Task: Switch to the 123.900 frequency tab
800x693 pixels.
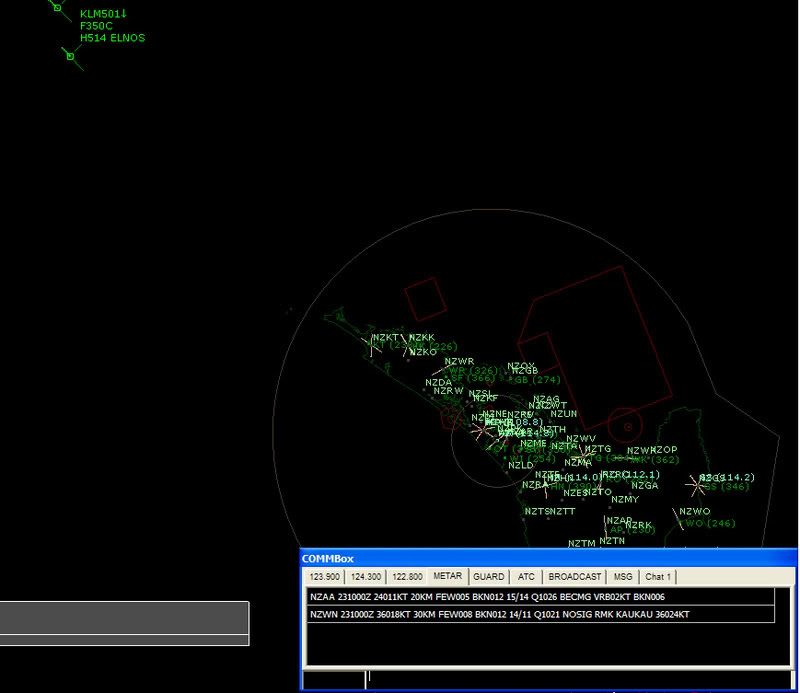Action: pos(323,577)
